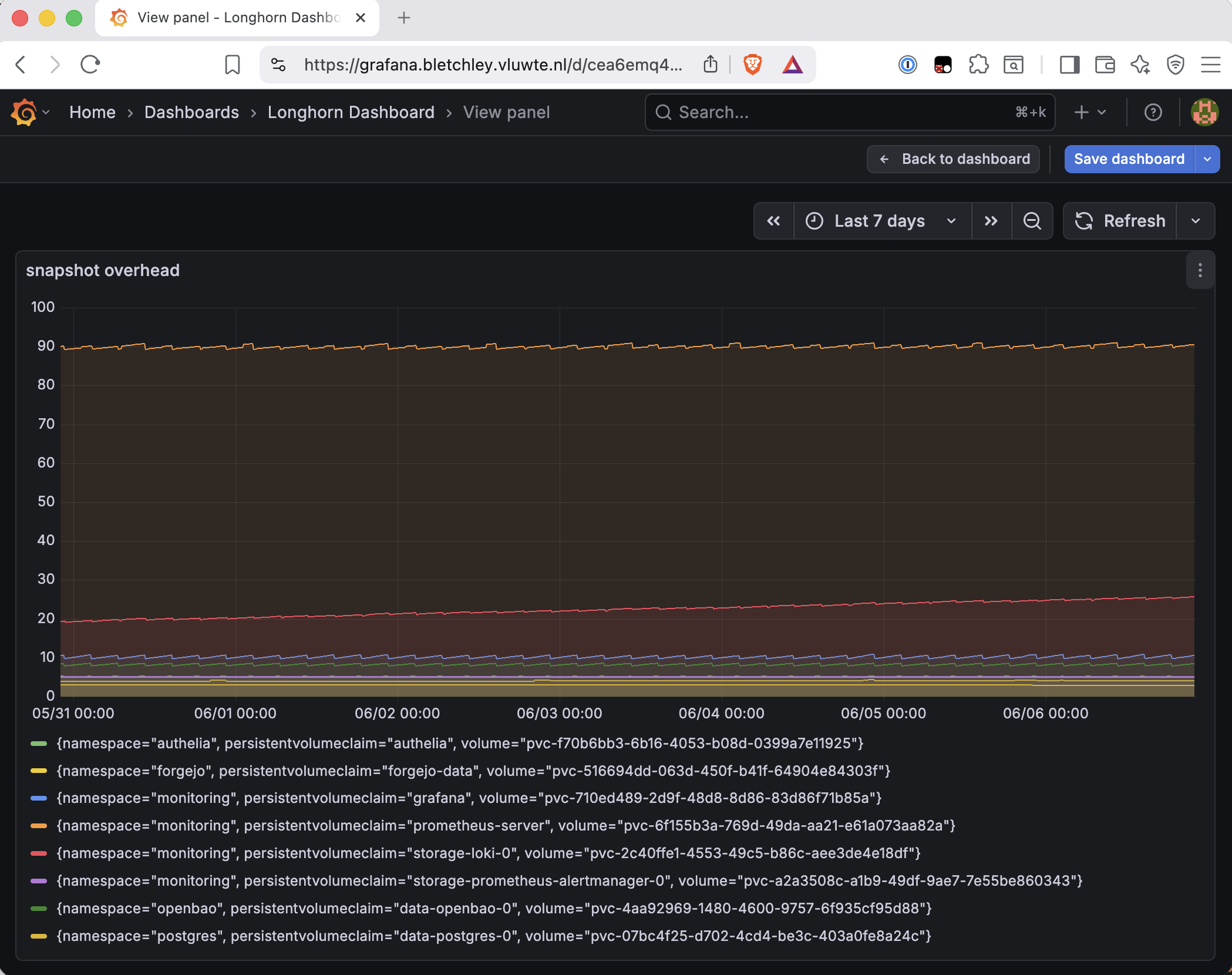Image resolution: width=1232 pixels, height=975 pixels.
Task: Navigate to Home breadcrumb
Action: 92,112
